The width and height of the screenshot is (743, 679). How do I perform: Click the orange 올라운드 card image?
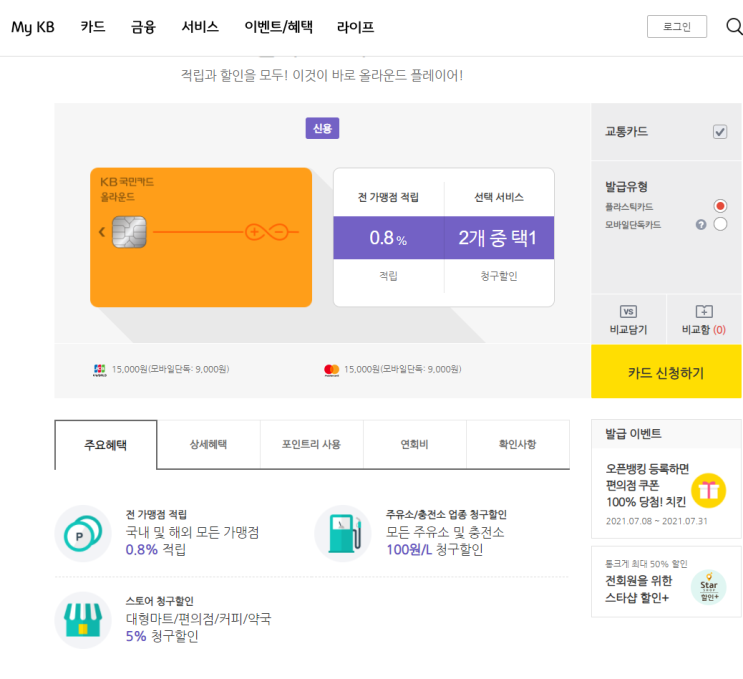pyautogui.click(x=201, y=237)
